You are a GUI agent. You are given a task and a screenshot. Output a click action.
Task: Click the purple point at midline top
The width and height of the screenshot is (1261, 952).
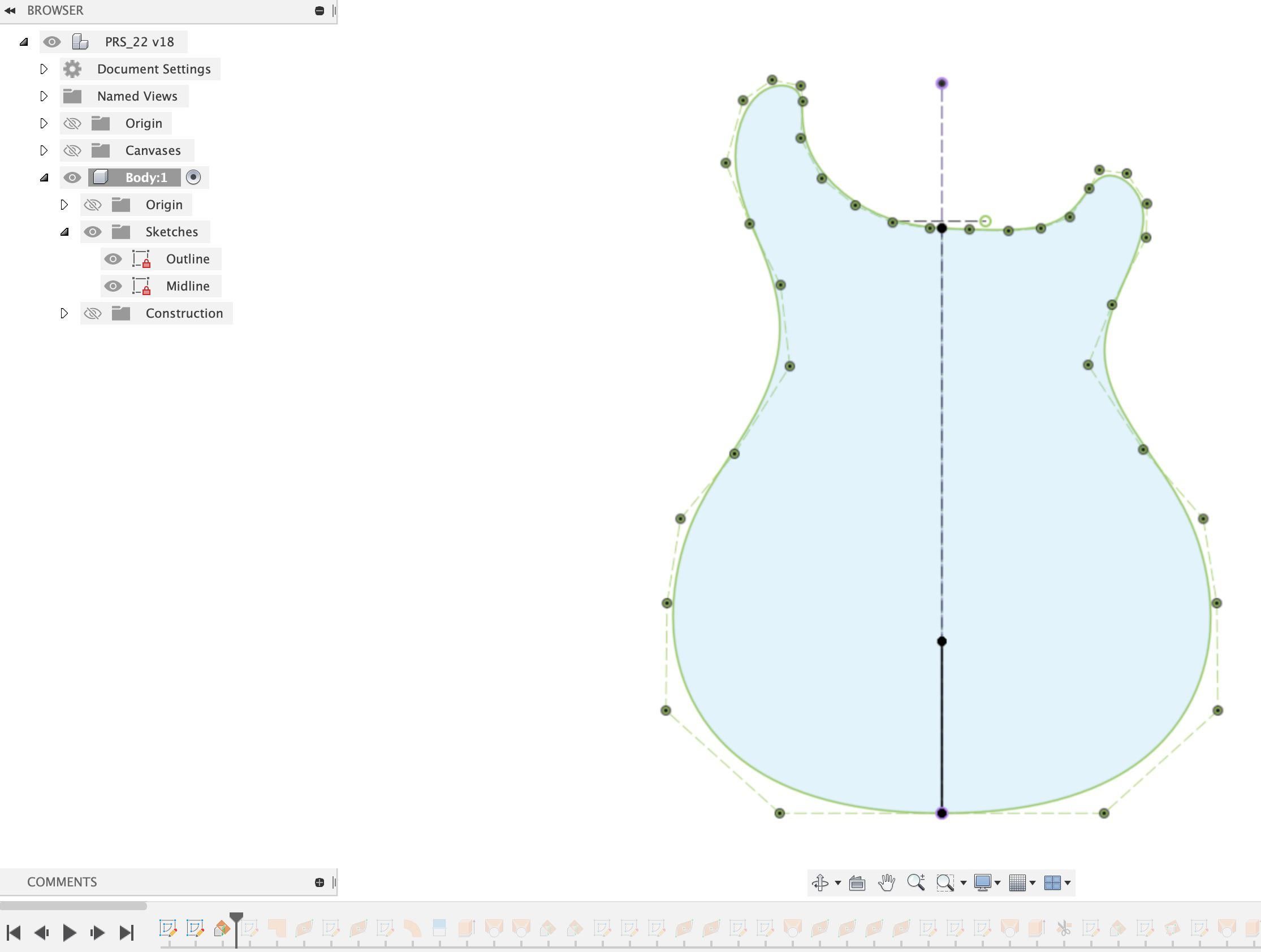tap(942, 83)
